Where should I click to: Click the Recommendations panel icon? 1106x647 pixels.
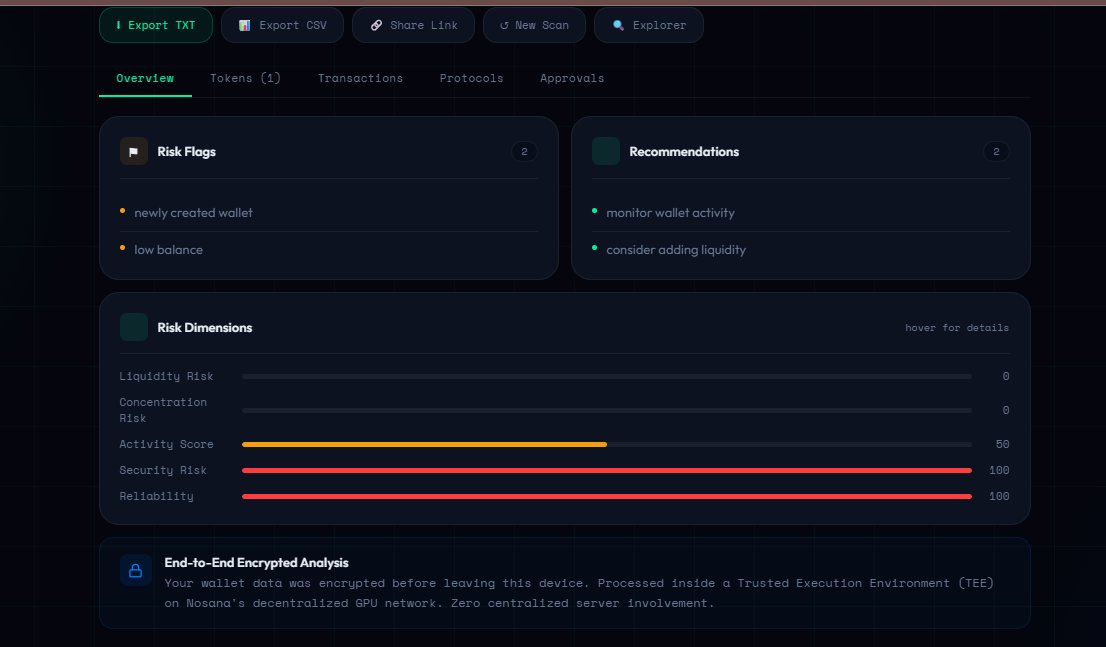(x=606, y=151)
